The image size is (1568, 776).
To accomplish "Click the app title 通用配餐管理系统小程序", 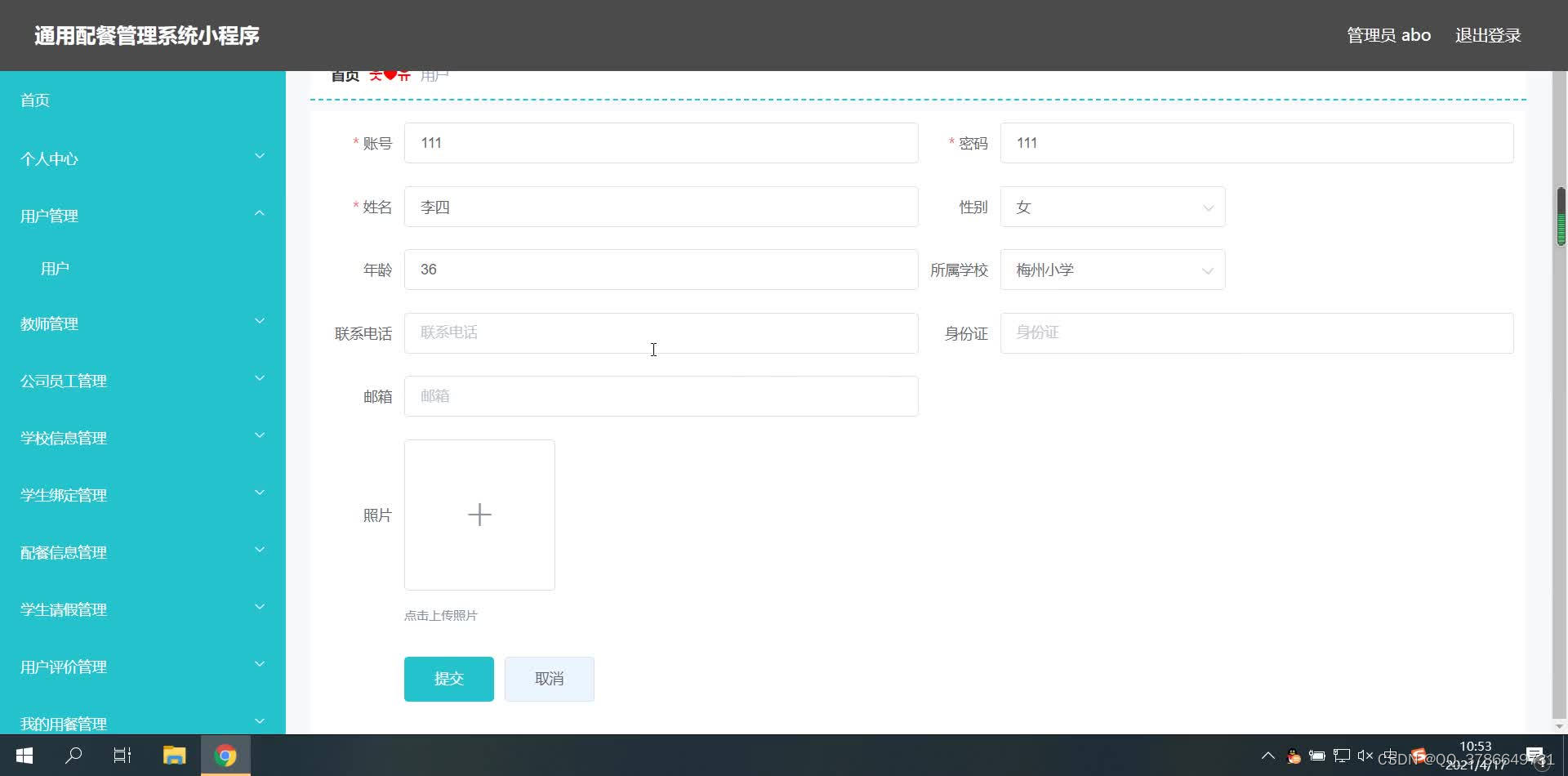I will tap(147, 36).
